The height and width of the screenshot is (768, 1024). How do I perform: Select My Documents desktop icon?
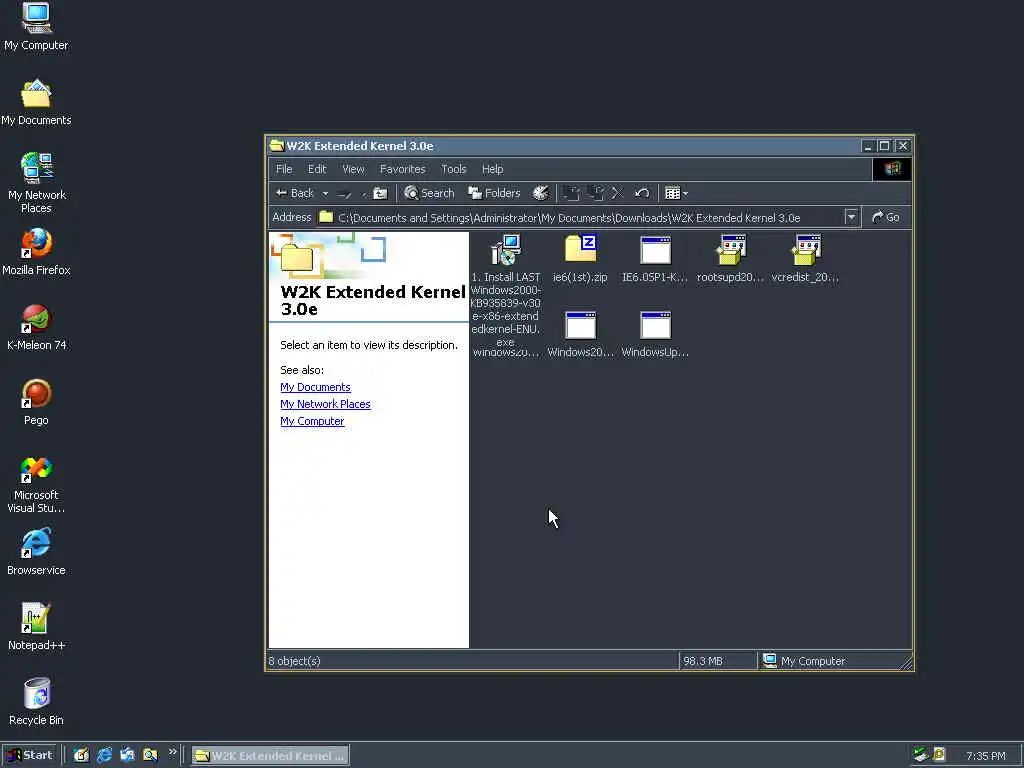click(36, 103)
